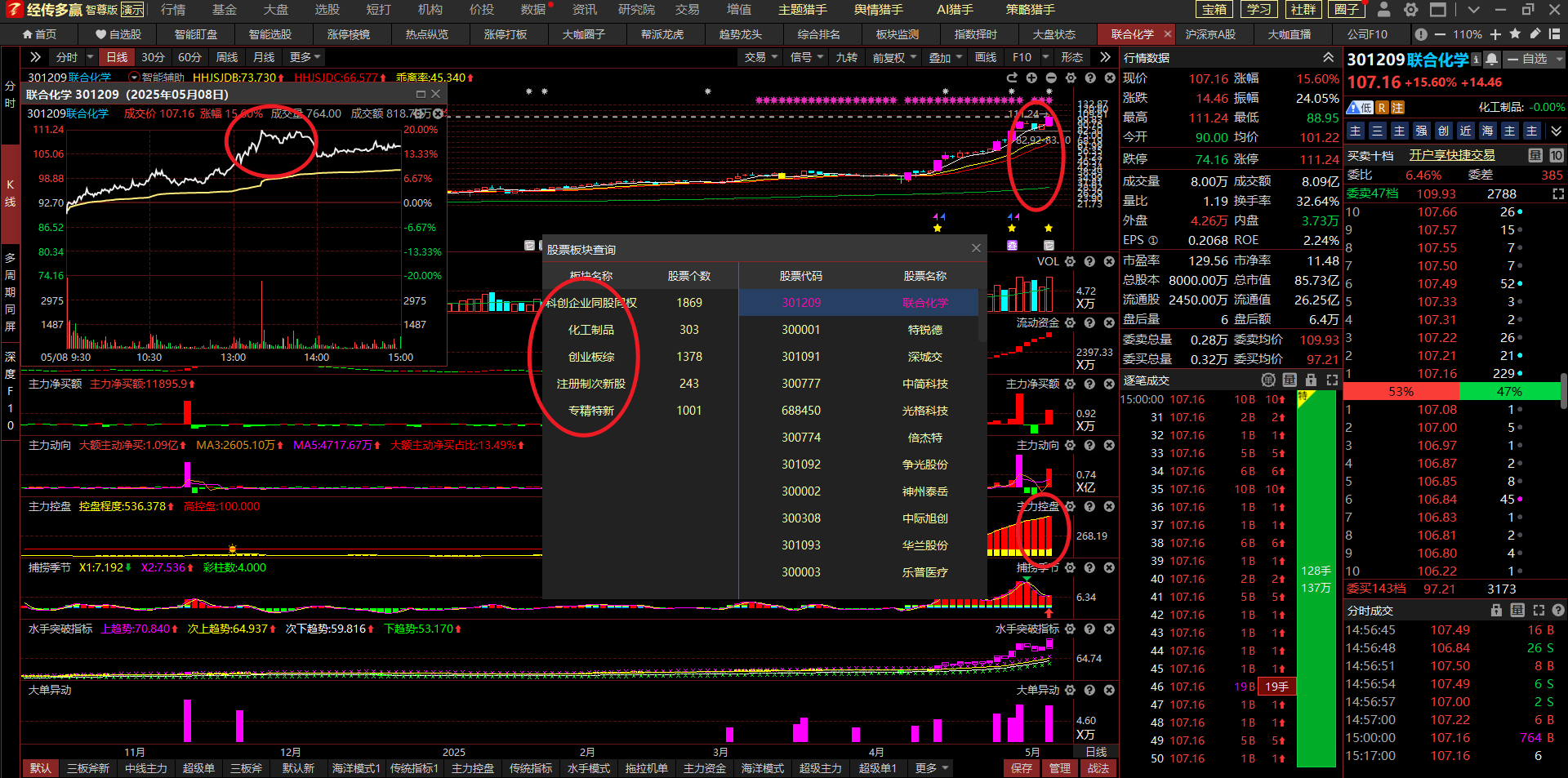The width and height of the screenshot is (1568, 778).
Task: Click the lock icon in 分时成交 header
Action: (1496, 611)
